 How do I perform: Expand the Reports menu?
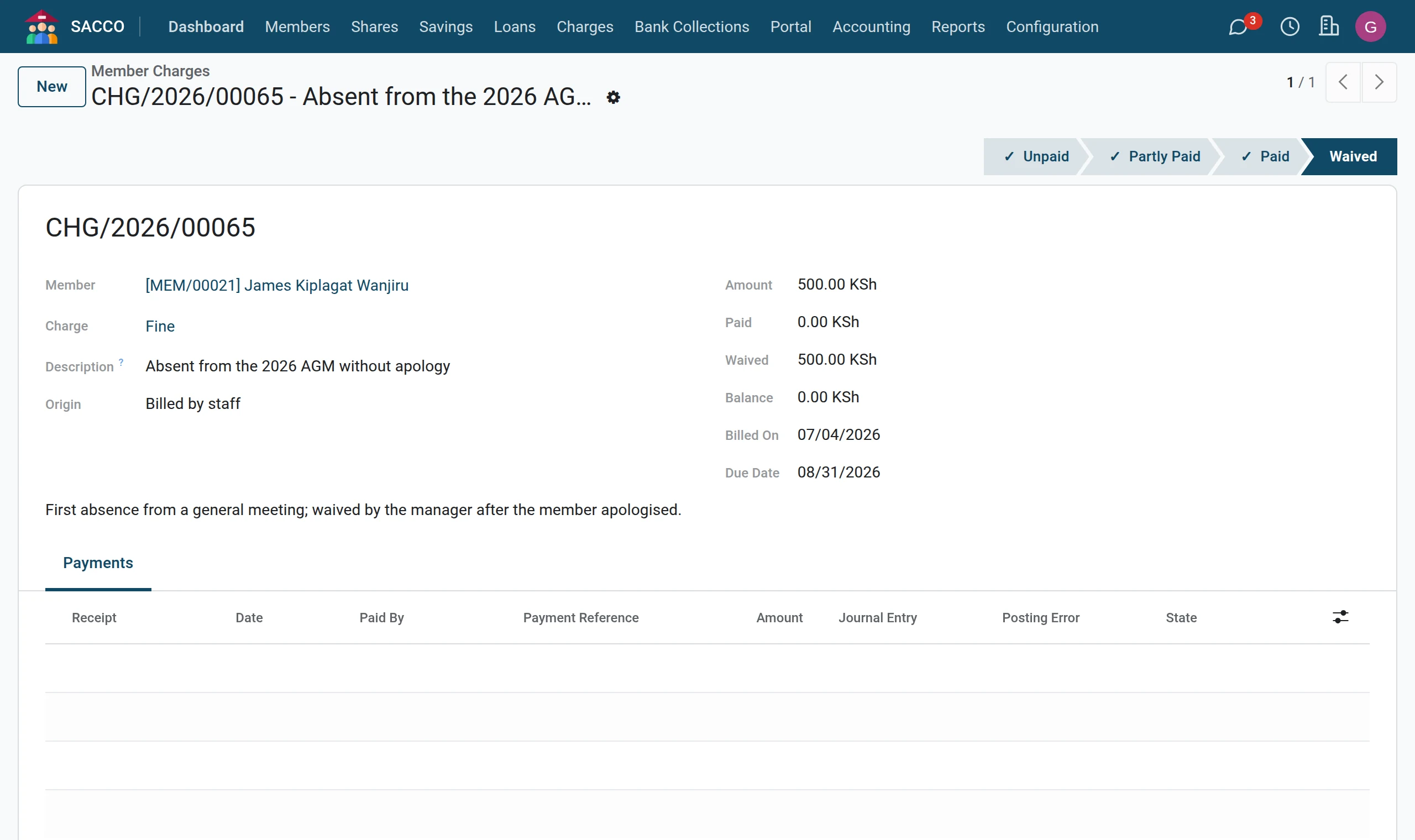[x=958, y=27]
